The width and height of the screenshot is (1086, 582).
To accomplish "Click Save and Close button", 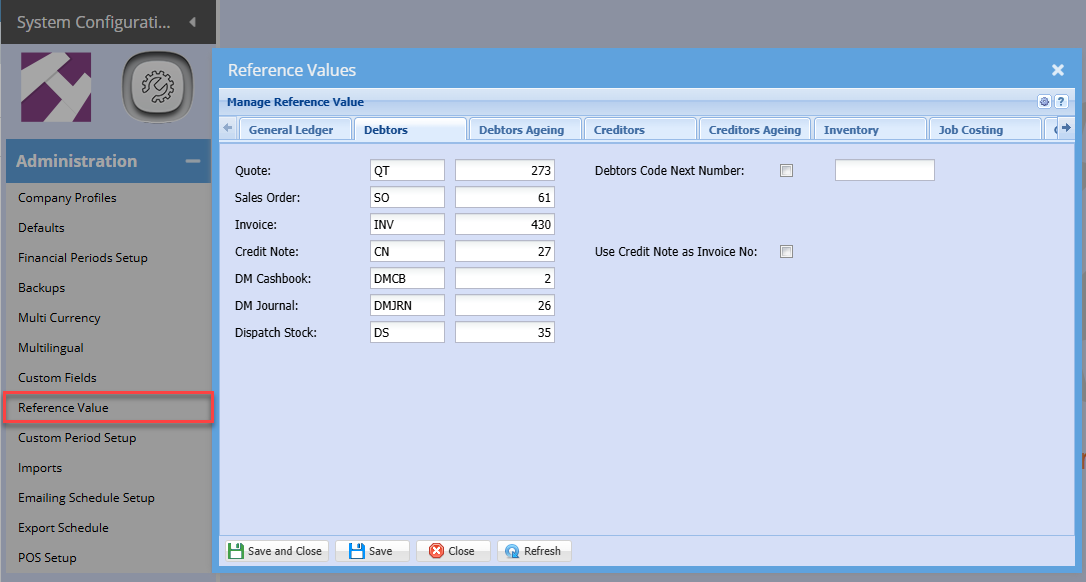I will pos(275,551).
